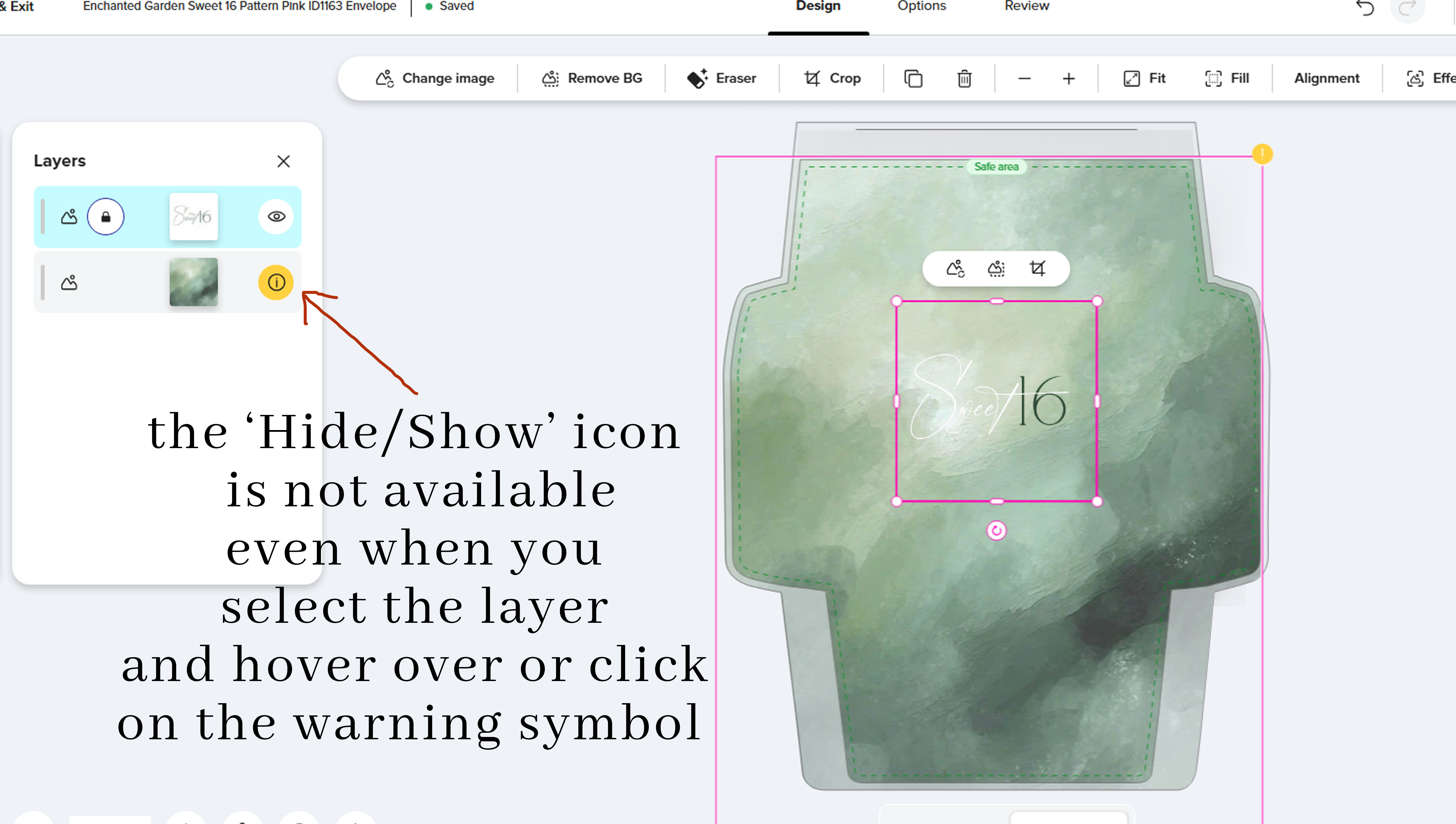This screenshot has width=1456, height=824.
Task: Click the Exit button
Action: [x=17, y=7]
